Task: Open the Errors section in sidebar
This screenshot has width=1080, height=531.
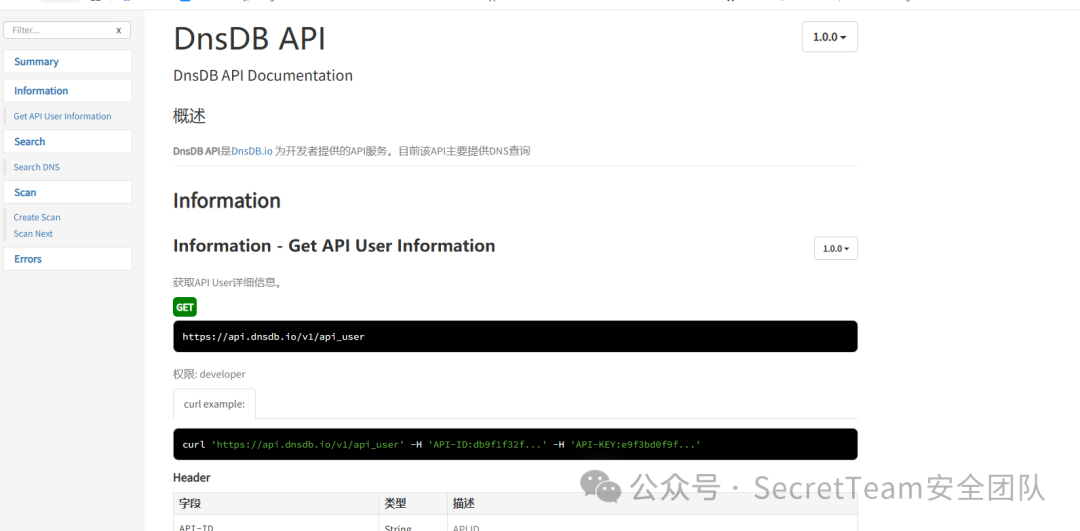Action: click(x=68, y=259)
